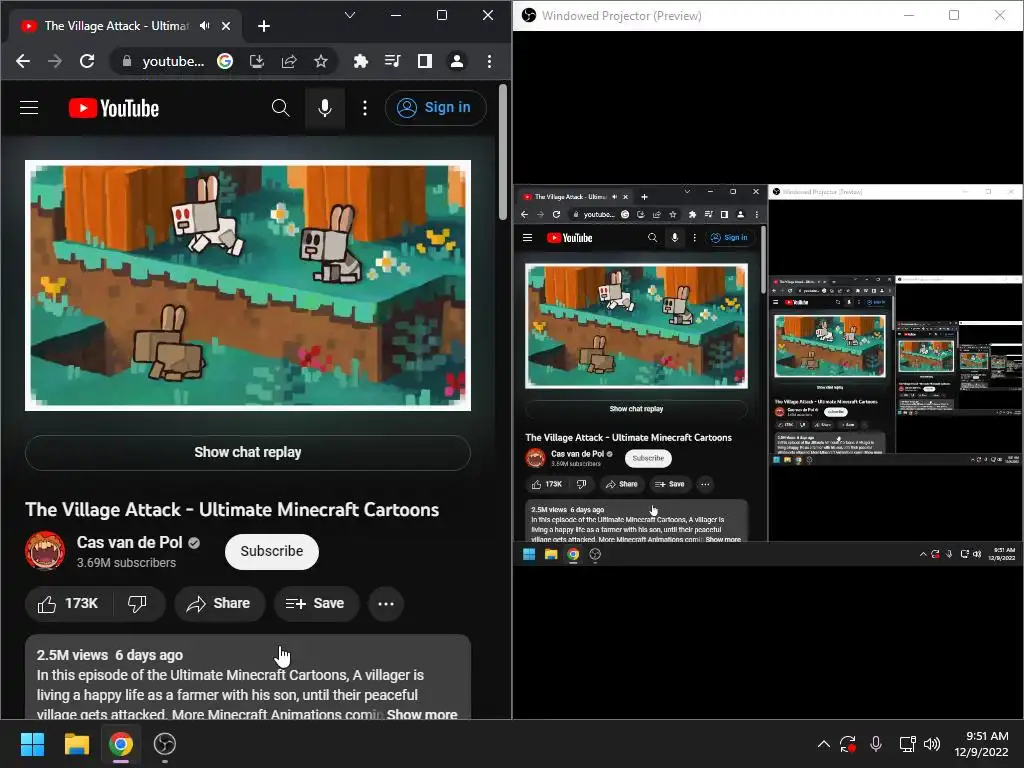The image size is (1024, 768).
Task: Open clock showing 9:51 AM
Action: coord(981,744)
